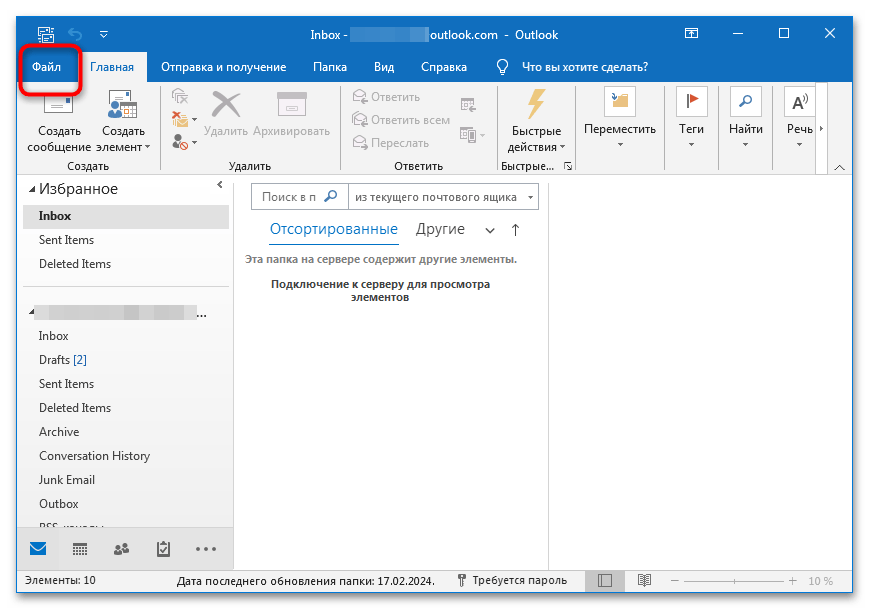The height and width of the screenshot is (609, 869).
Task: Open the Archive folder
Action: [126, 432]
